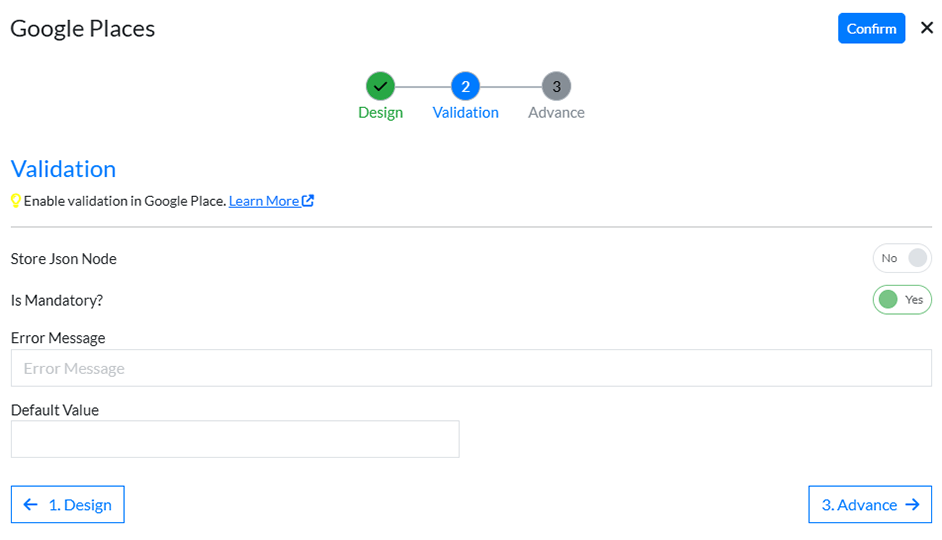Select the green checkmark step circle
This screenshot has width=942, height=540.
pyautogui.click(x=380, y=86)
